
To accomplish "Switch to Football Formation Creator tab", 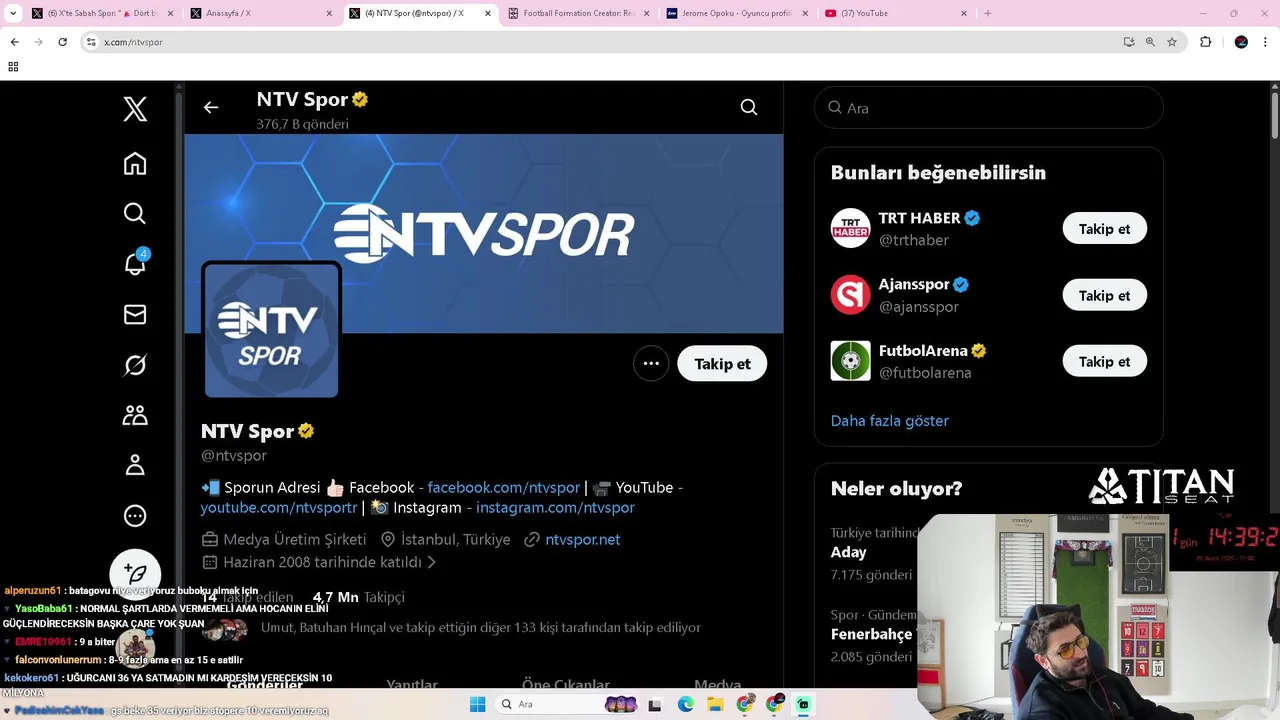I will [x=579, y=13].
